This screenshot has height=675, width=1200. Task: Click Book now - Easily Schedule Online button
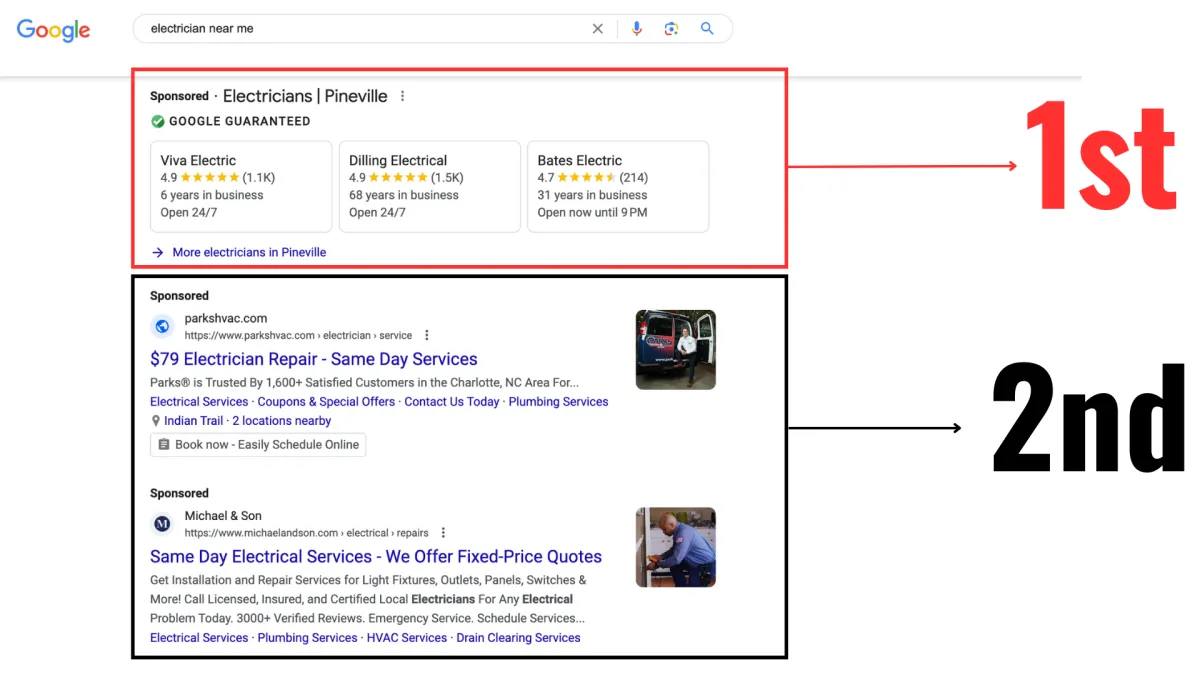click(258, 445)
